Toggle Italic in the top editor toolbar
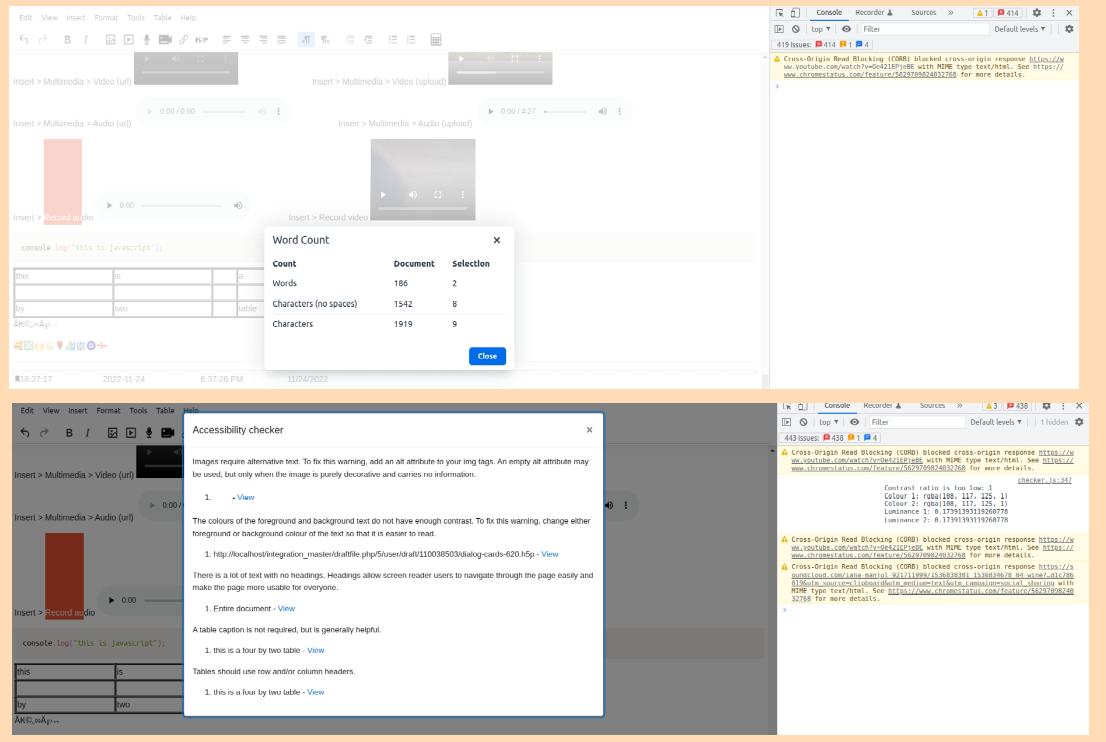This screenshot has width=1106, height=742. (86, 39)
